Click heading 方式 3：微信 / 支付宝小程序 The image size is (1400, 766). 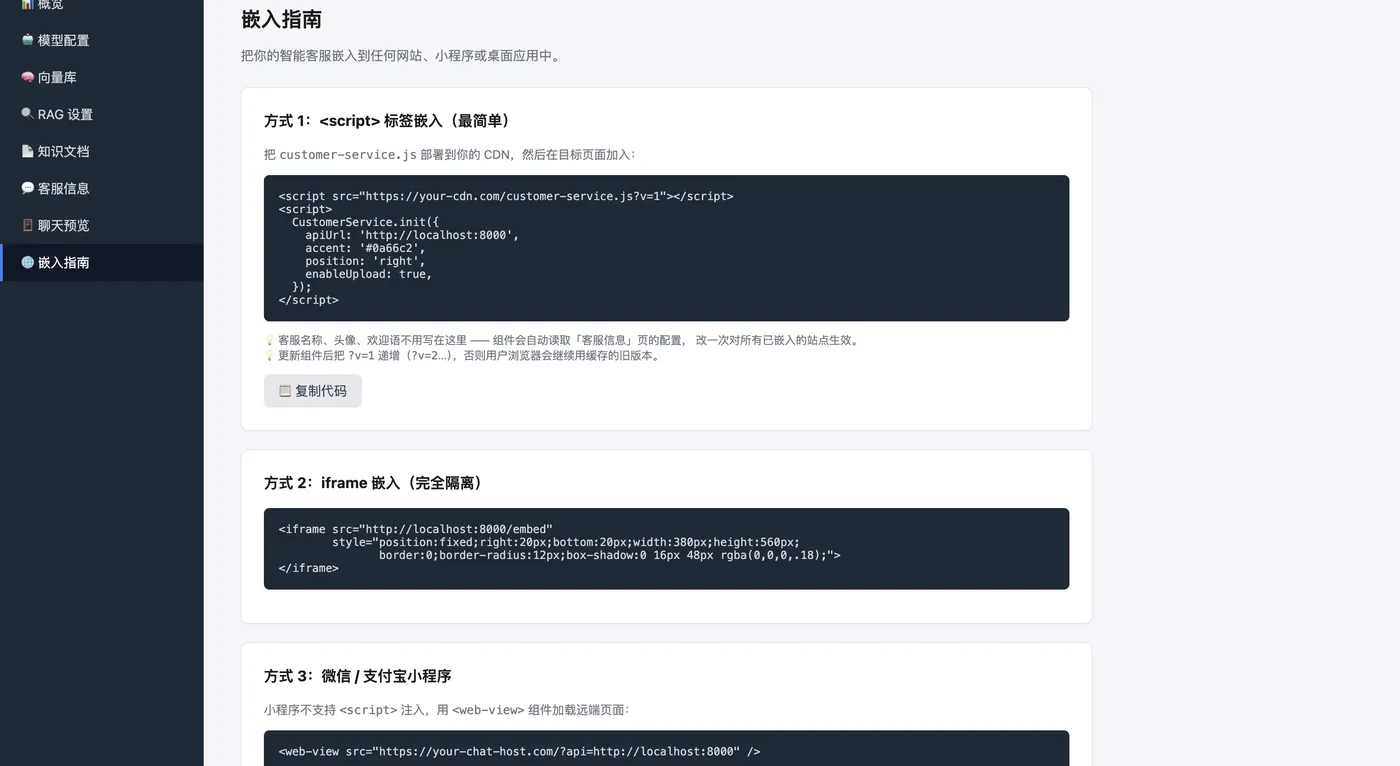(358, 676)
